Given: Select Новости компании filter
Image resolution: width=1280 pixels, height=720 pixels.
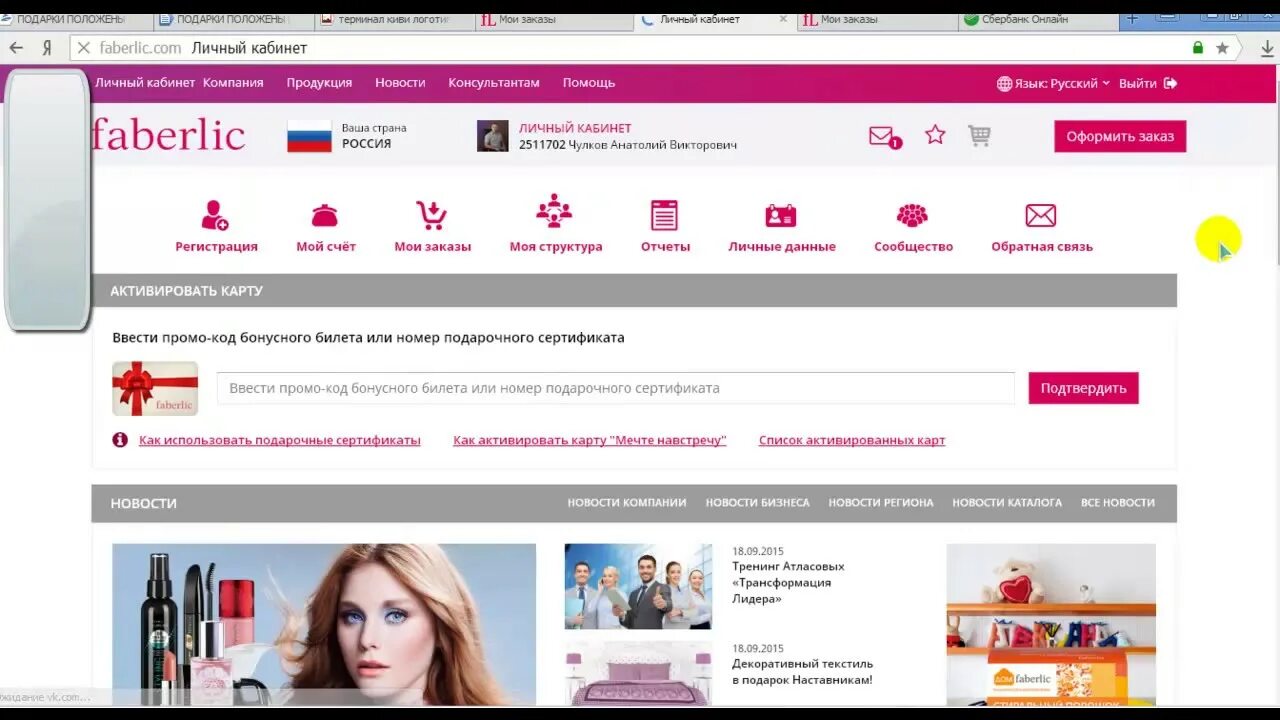Looking at the screenshot, I should pyautogui.click(x=627, y=503).
